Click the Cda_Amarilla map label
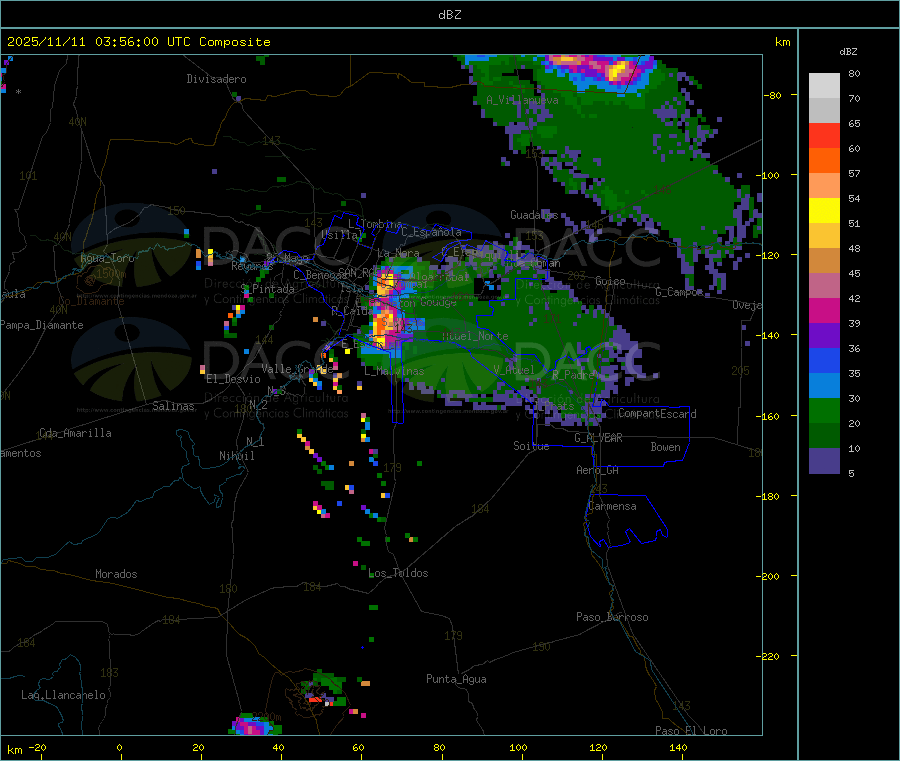Image resolution: width=900 pixels, height=761 pixels. pos(75,433)
